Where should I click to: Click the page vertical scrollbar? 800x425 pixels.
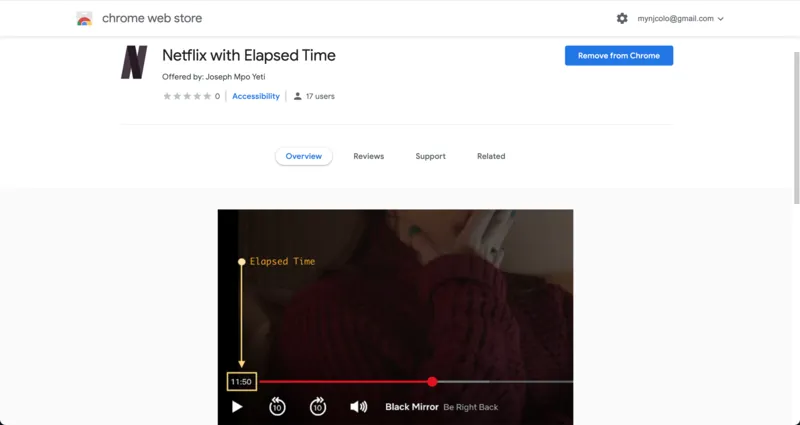pyautogui.click(x=796, y=128)
